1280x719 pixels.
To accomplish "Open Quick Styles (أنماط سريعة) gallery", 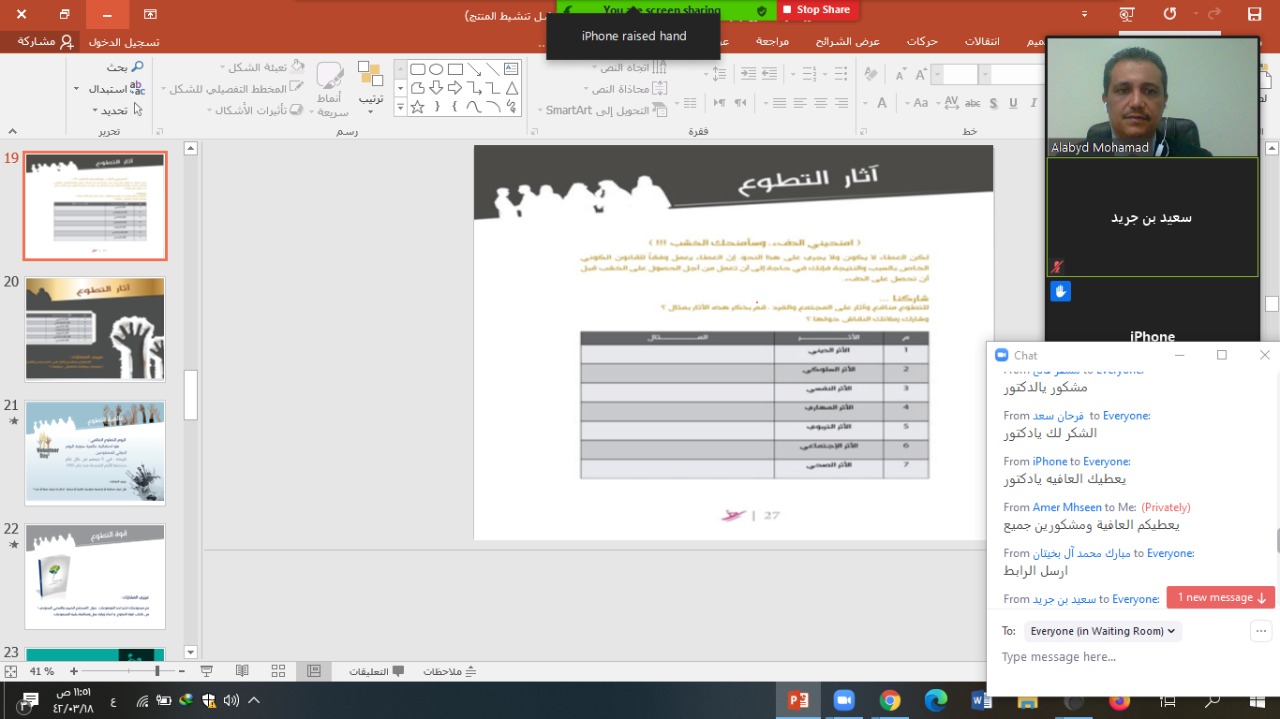I will [x=330, y=86].
